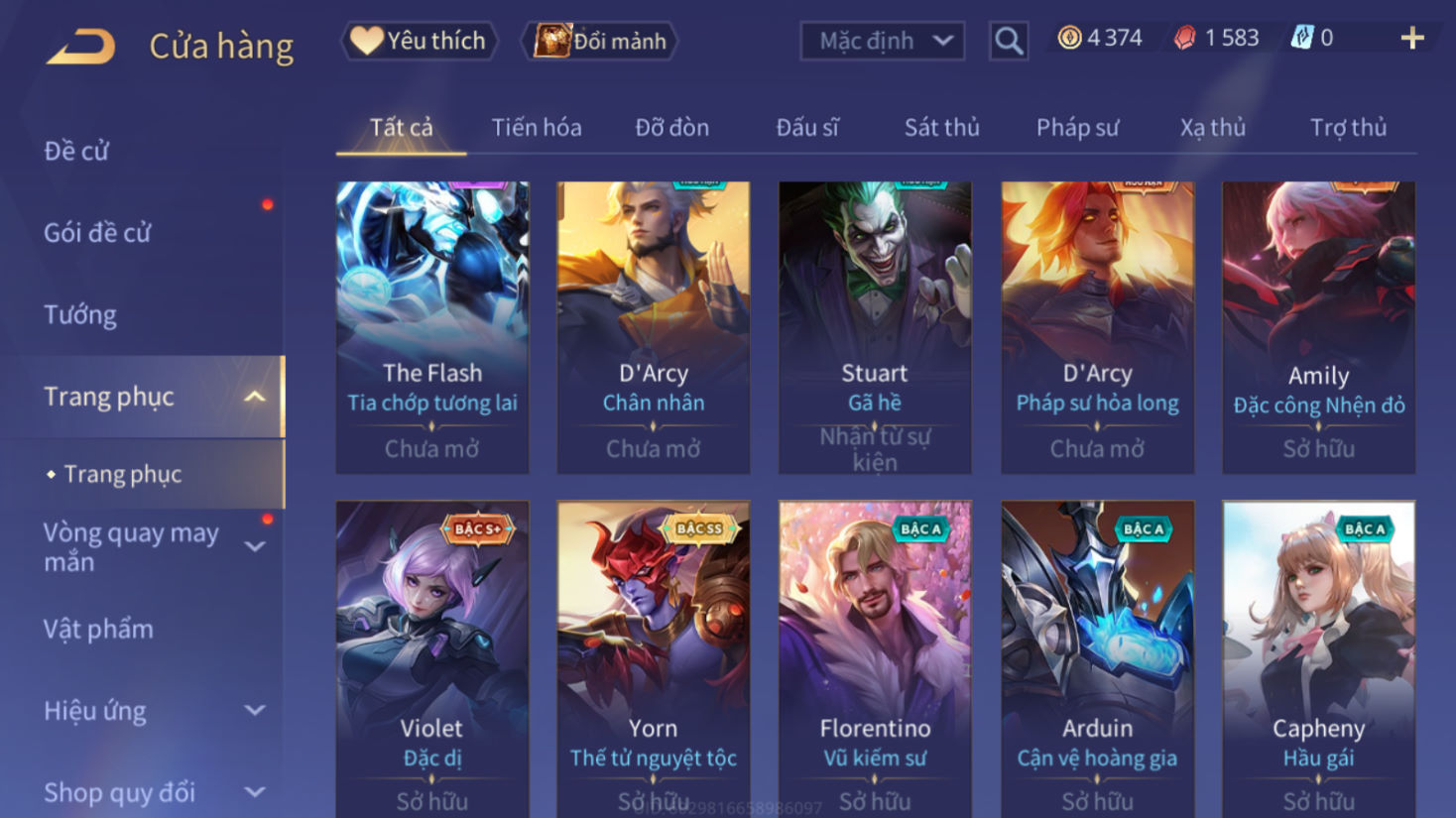
Task: Open Đổi mảnh fragment exchange
Action: click(x=600, y=41)
